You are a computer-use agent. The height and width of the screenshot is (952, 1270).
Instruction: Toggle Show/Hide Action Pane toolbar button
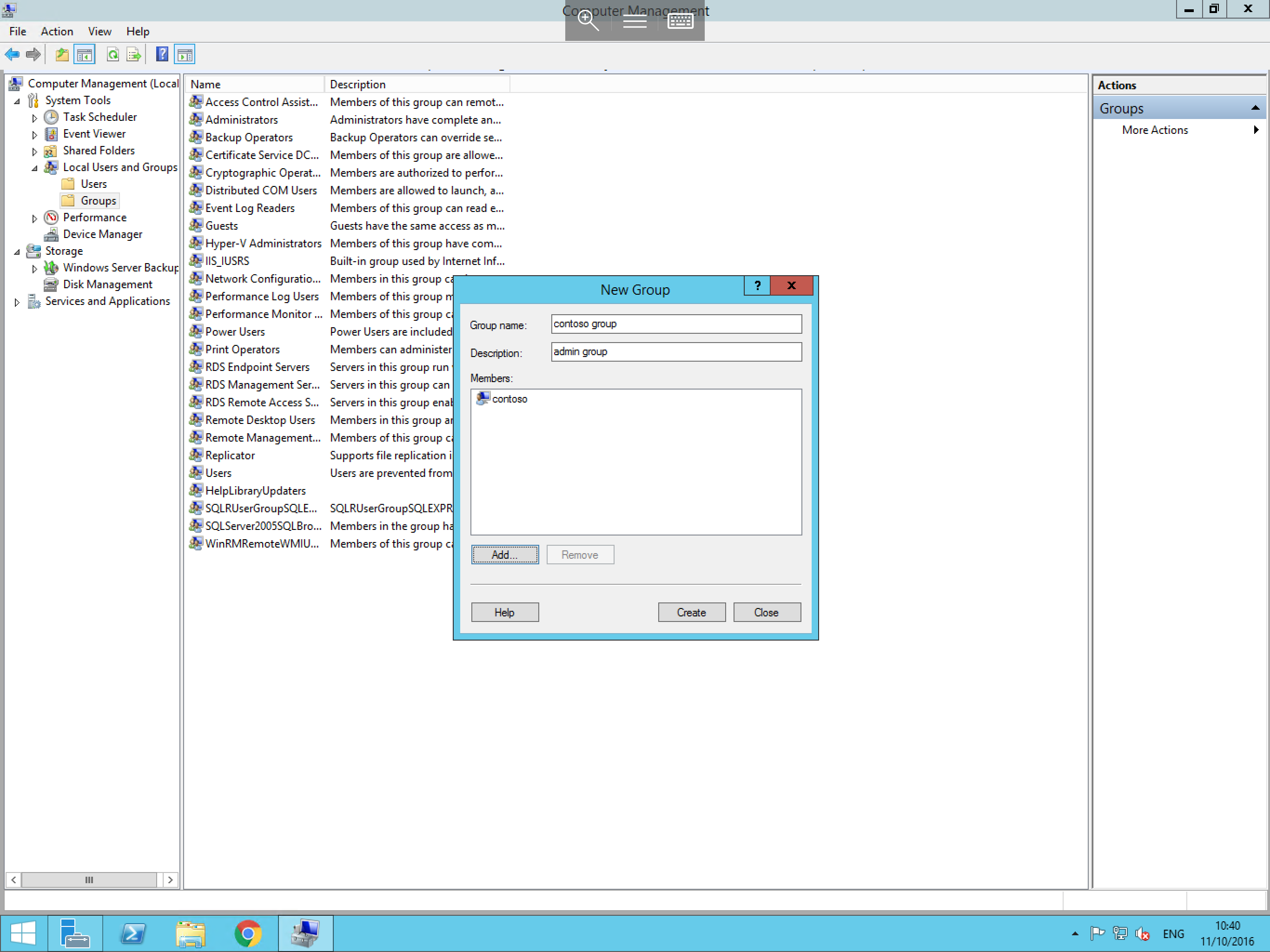pyautogui.click(x=185, y=54)
